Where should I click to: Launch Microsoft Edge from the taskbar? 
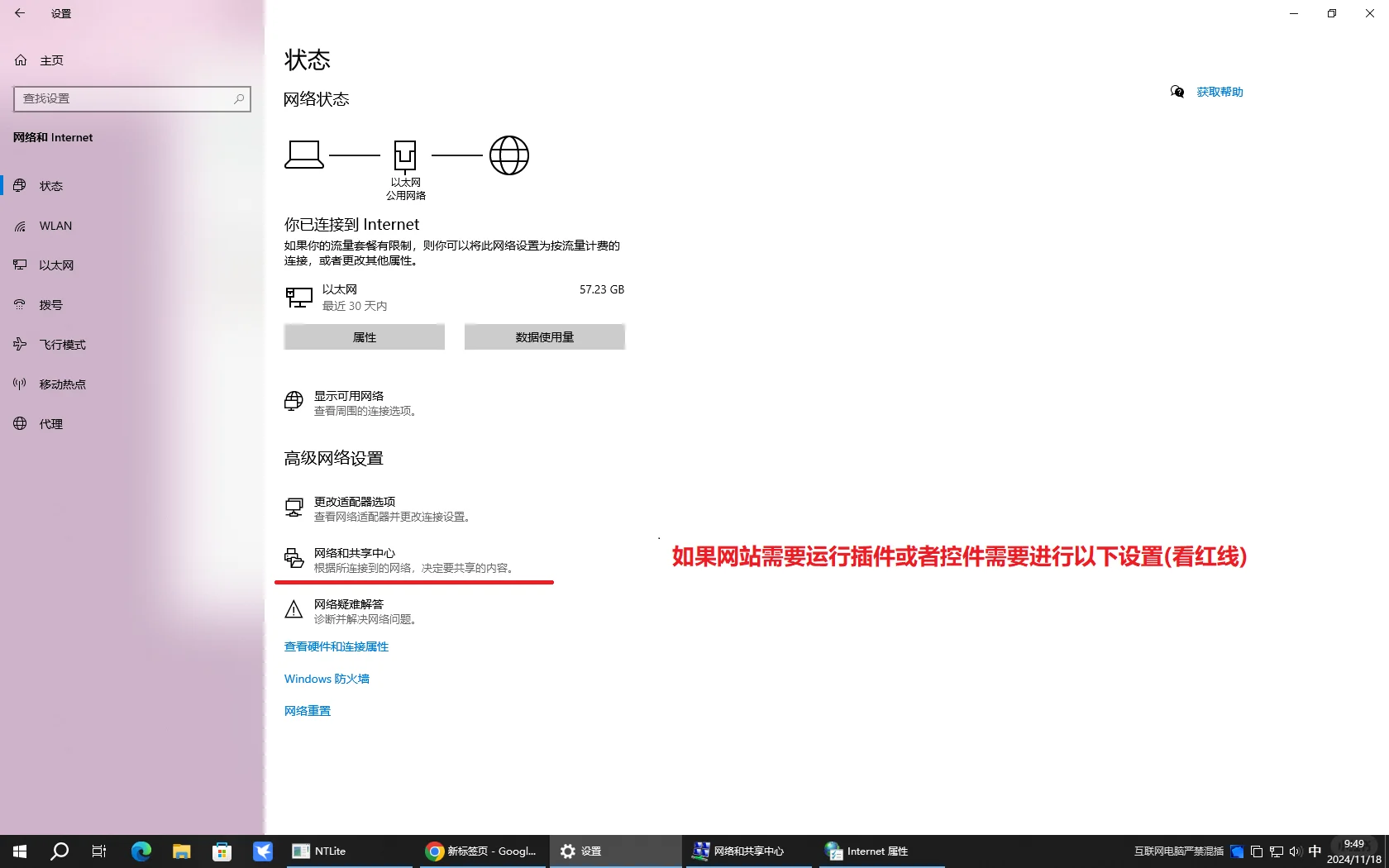point(141,851)
